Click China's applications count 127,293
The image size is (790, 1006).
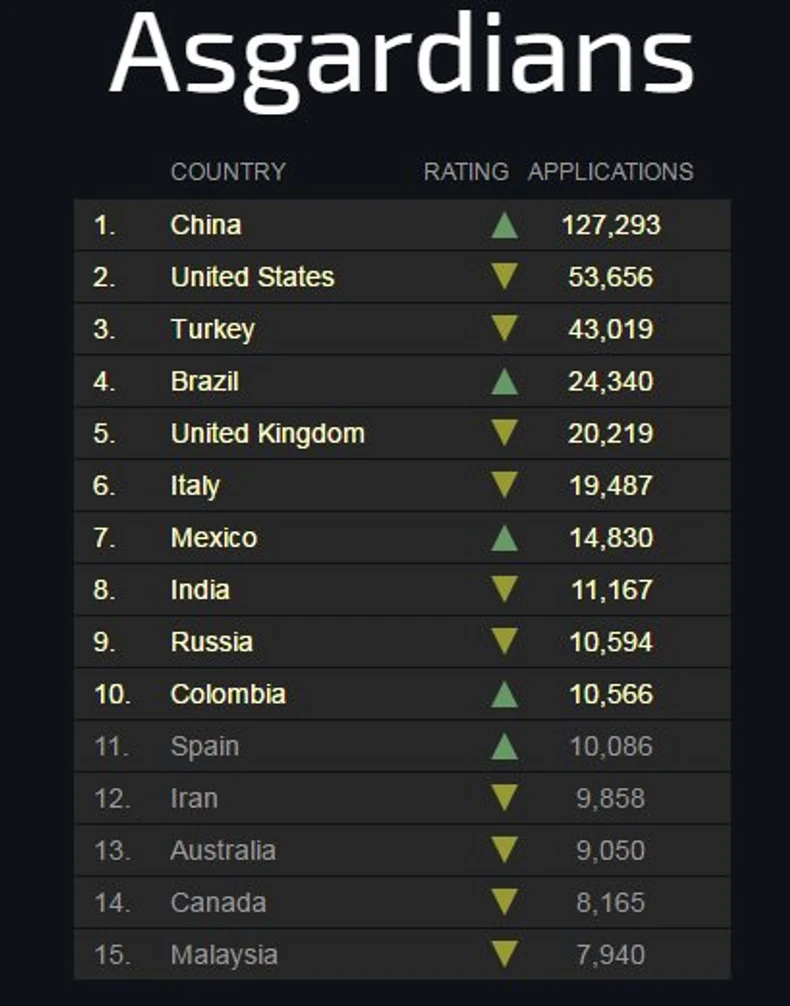(610, 225)
